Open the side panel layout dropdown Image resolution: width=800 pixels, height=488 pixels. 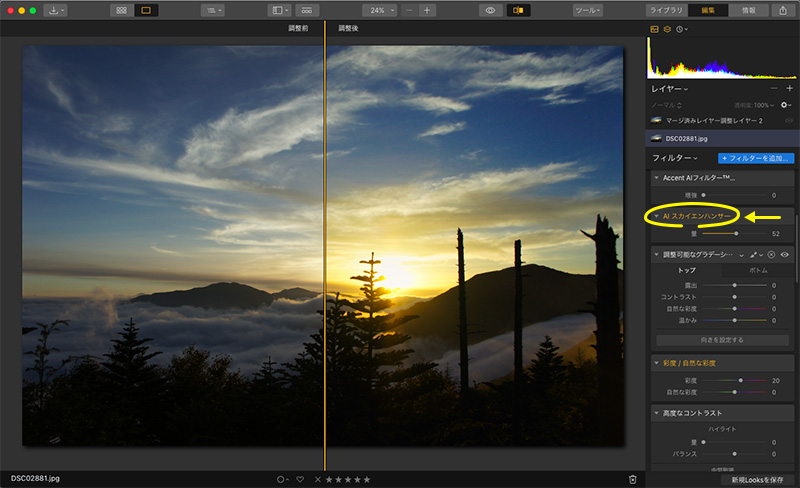click(x=280, y=10)
